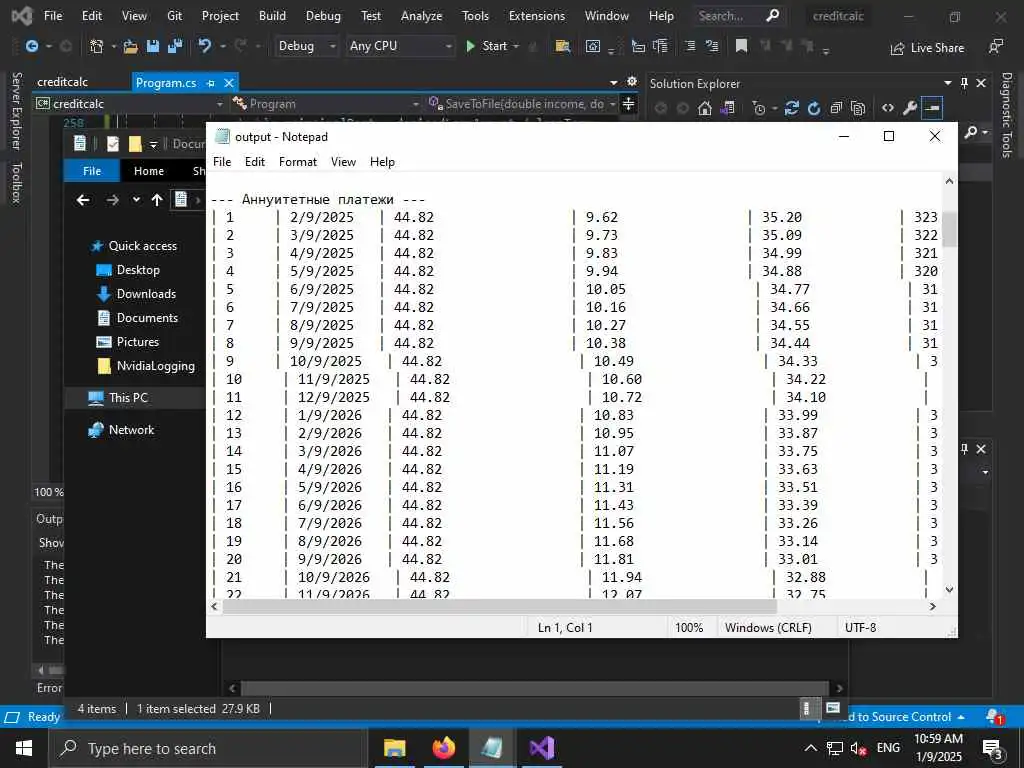Viewport: 1024px width, 768px height.
Task: Click the Collapse All icon in Solution Explorer
Action: coord(836,108)
